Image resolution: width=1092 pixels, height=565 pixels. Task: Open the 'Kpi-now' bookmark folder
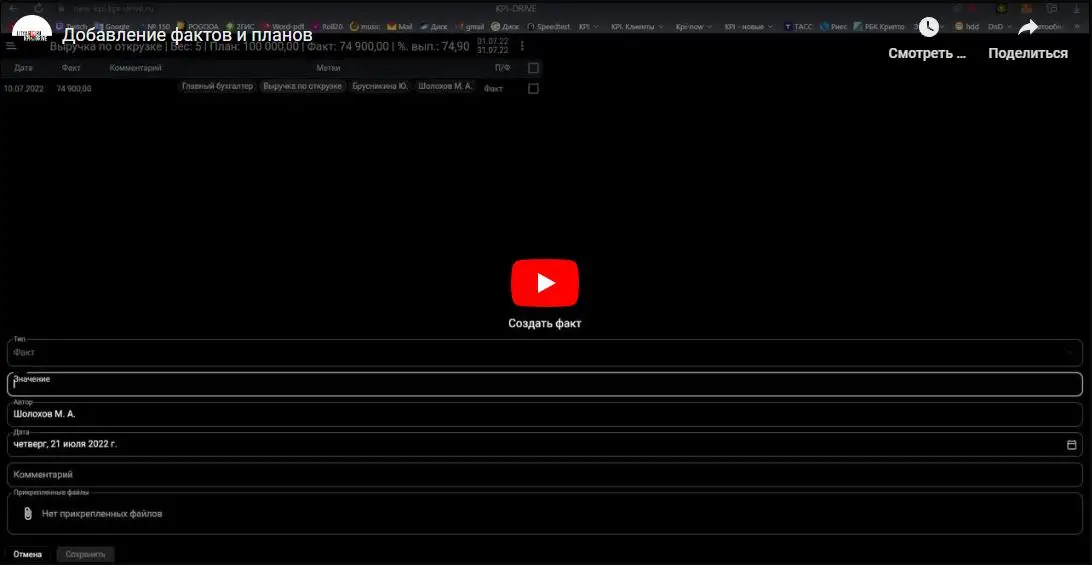coord(693,26)
